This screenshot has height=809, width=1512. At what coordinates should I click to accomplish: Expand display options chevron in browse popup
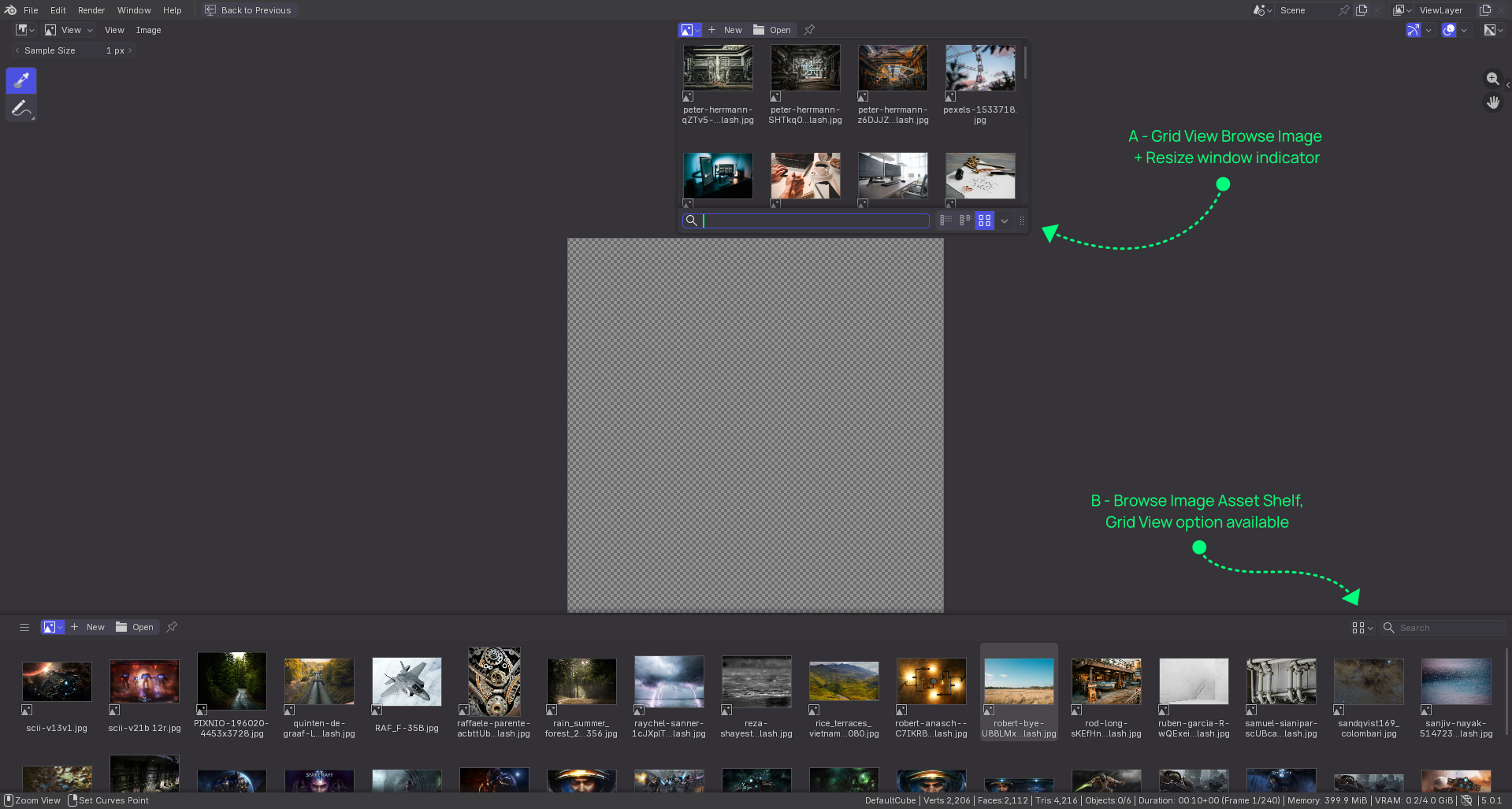[1005, 221]
